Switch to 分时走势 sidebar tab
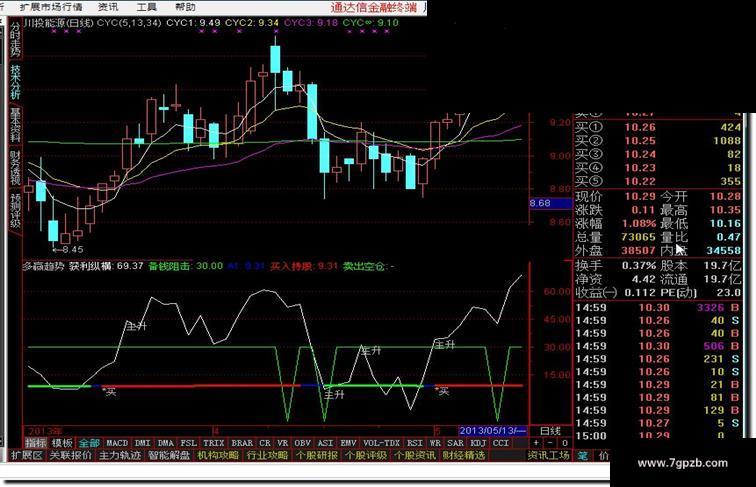The width and height of the screenshot is (756, 487). [15, 39]
